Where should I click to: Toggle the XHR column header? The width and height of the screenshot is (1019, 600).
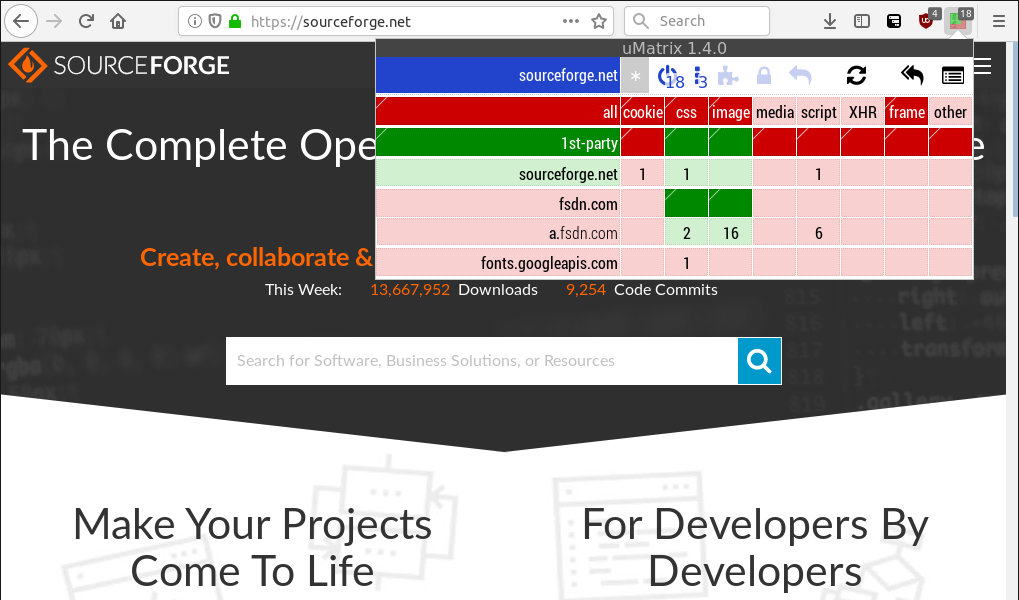click(x=862, y=112)
